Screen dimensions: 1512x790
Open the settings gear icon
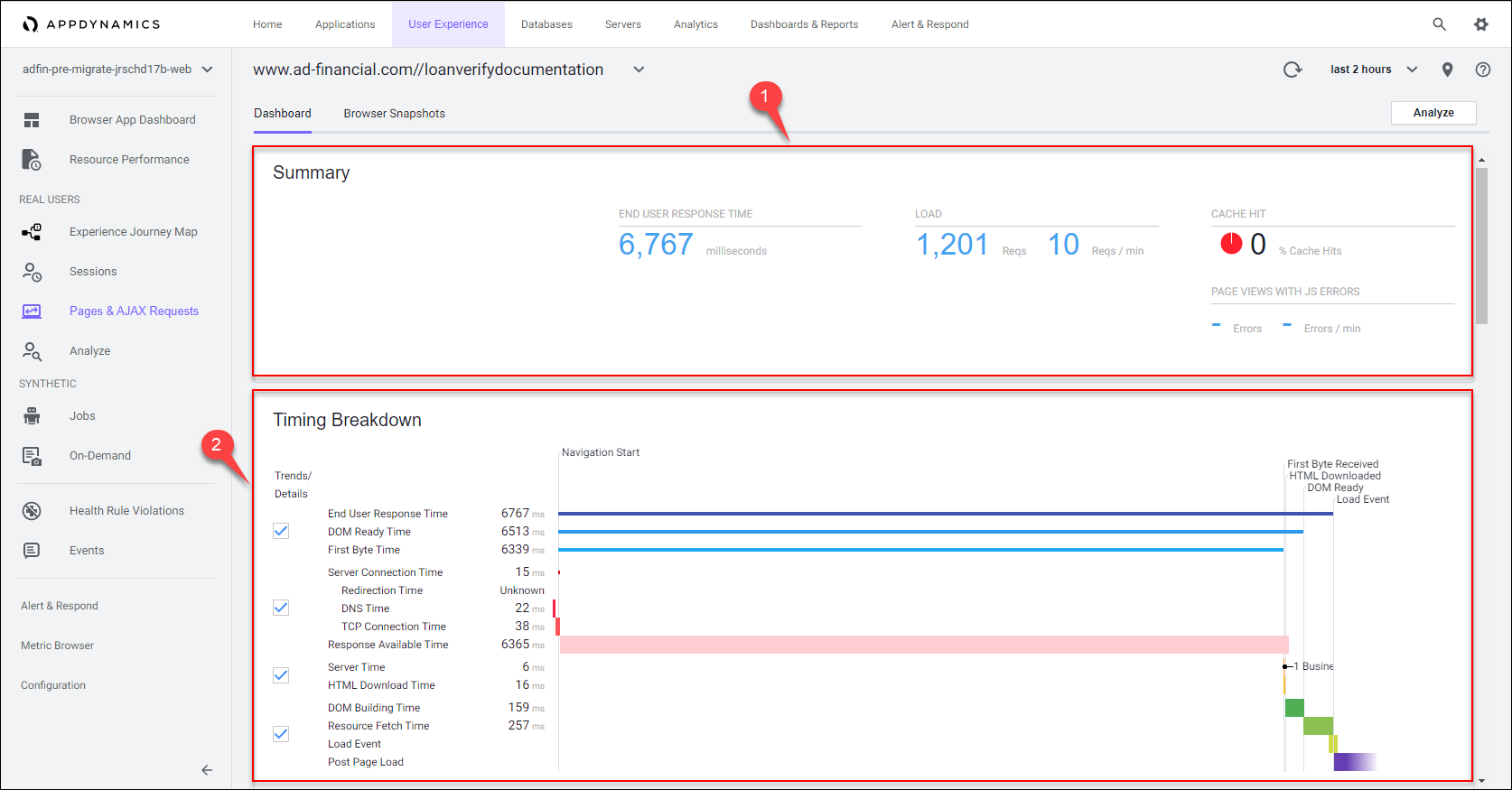[x=1480, y=24]
